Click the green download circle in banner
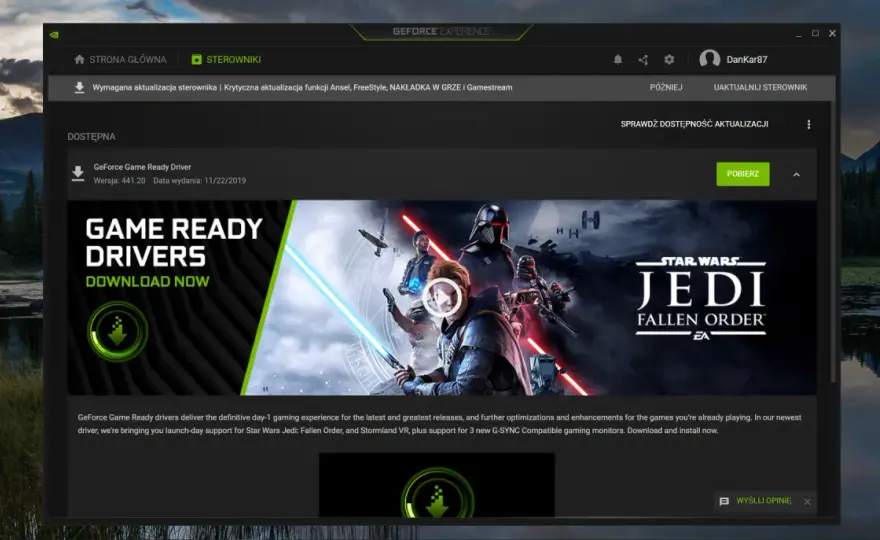Screen dimensions: 880x540 point(117,332)
